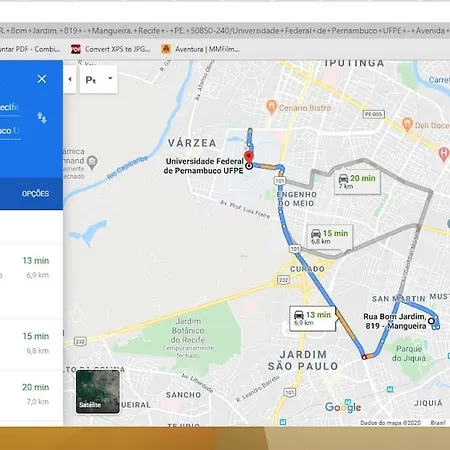Choose the 20 min 7,0 km route
Viewport: 450px width, 450px height.
tap(31, 395)
